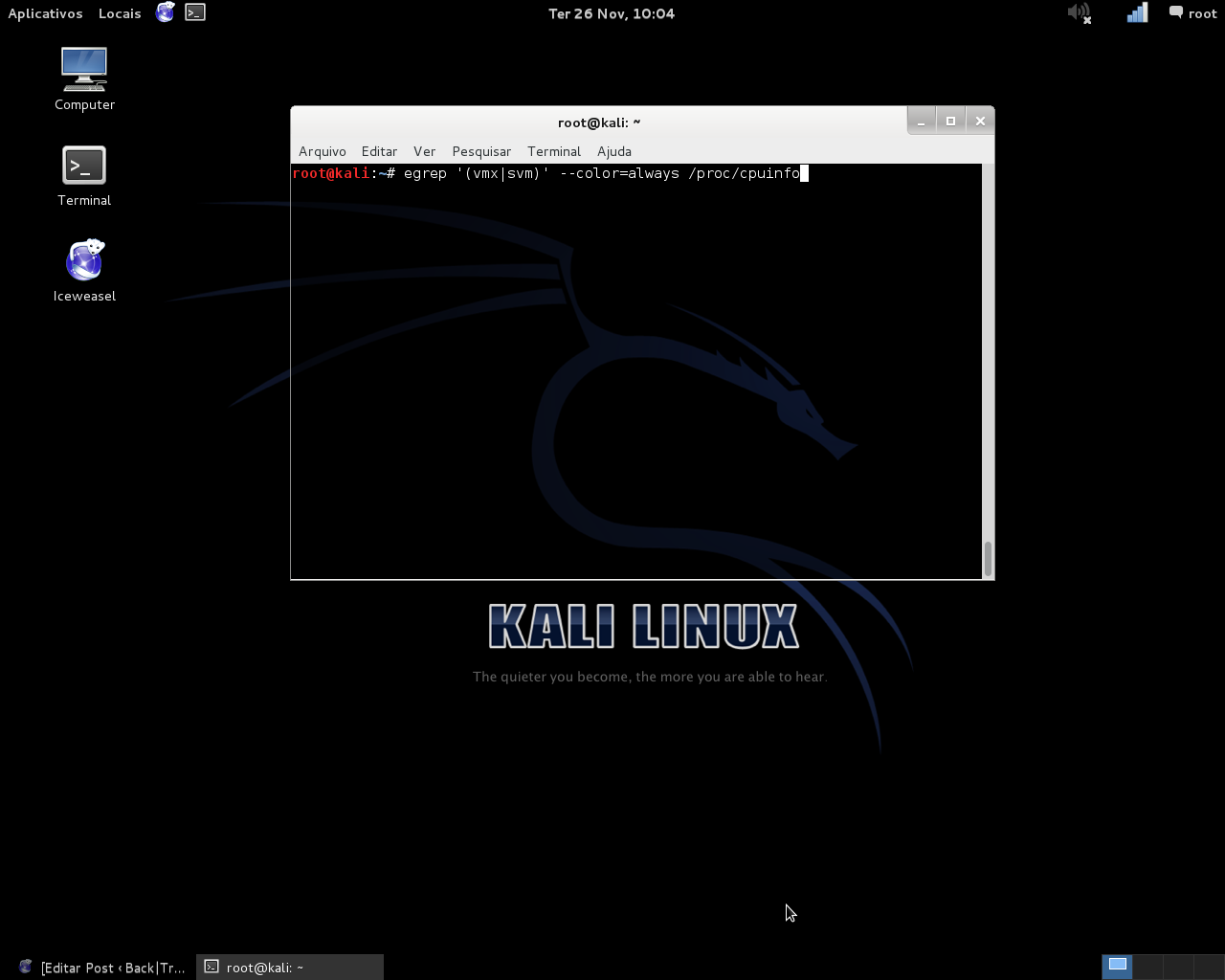Launch the Terminal desktop icon
The image size is (1225, 980).
click(x=84, y=176)
